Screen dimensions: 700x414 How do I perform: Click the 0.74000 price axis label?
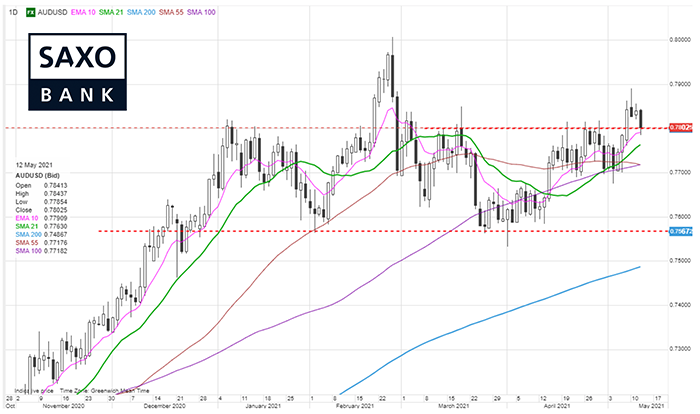680,305
